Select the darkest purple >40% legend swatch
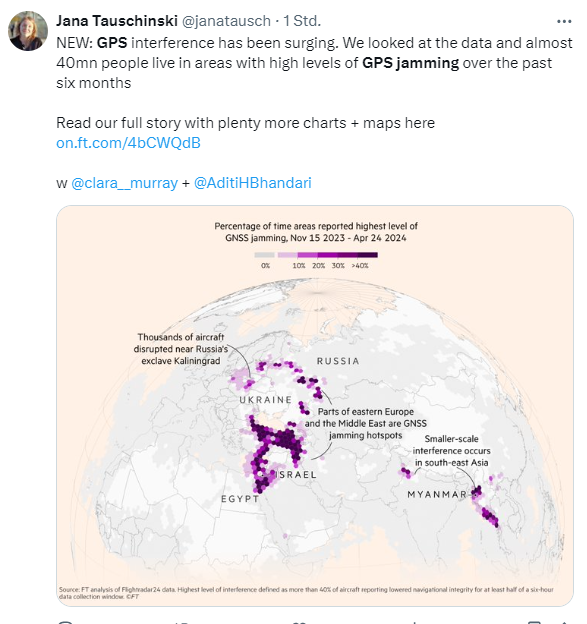The image size is (587, 624). [367, 255]
